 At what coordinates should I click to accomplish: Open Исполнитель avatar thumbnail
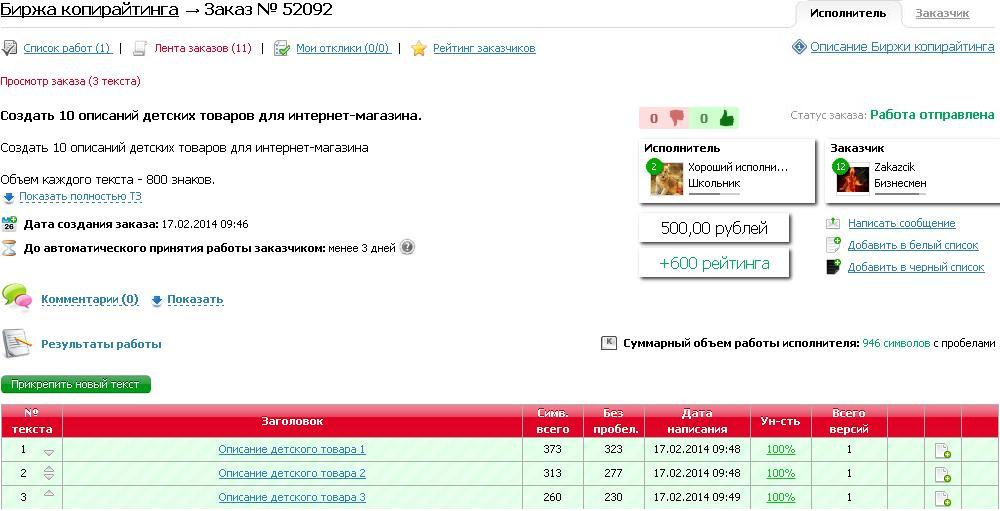665,177
